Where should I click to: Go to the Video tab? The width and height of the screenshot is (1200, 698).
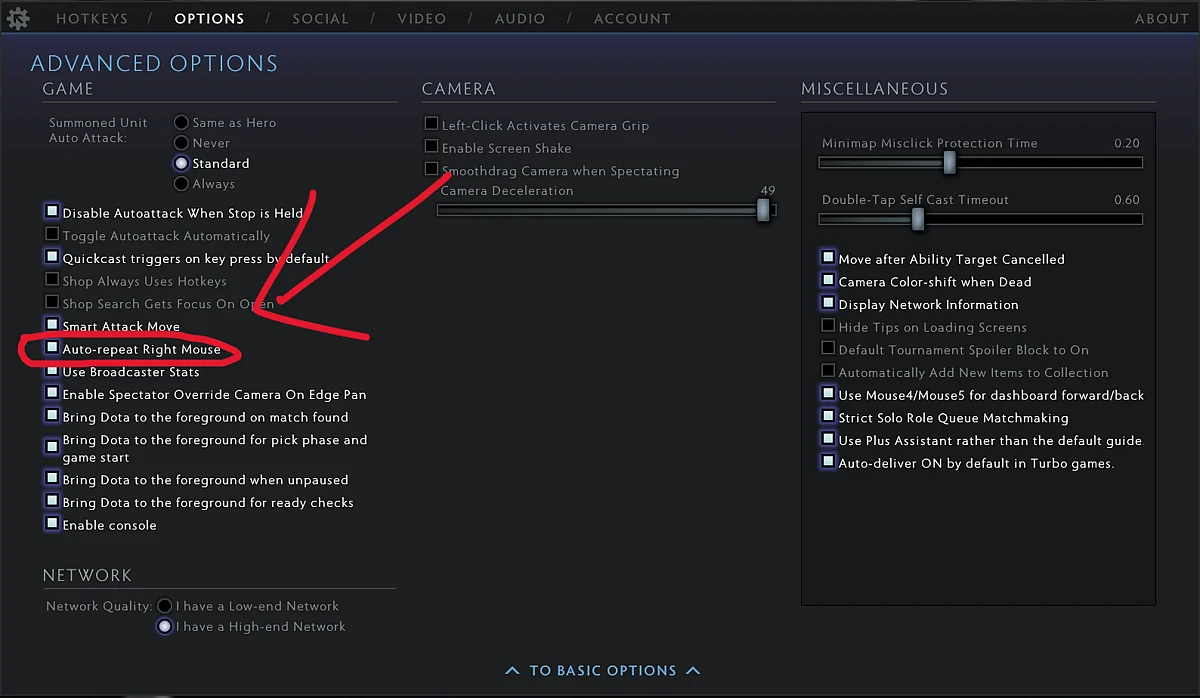pyautogui.click(x=422, y=19)
